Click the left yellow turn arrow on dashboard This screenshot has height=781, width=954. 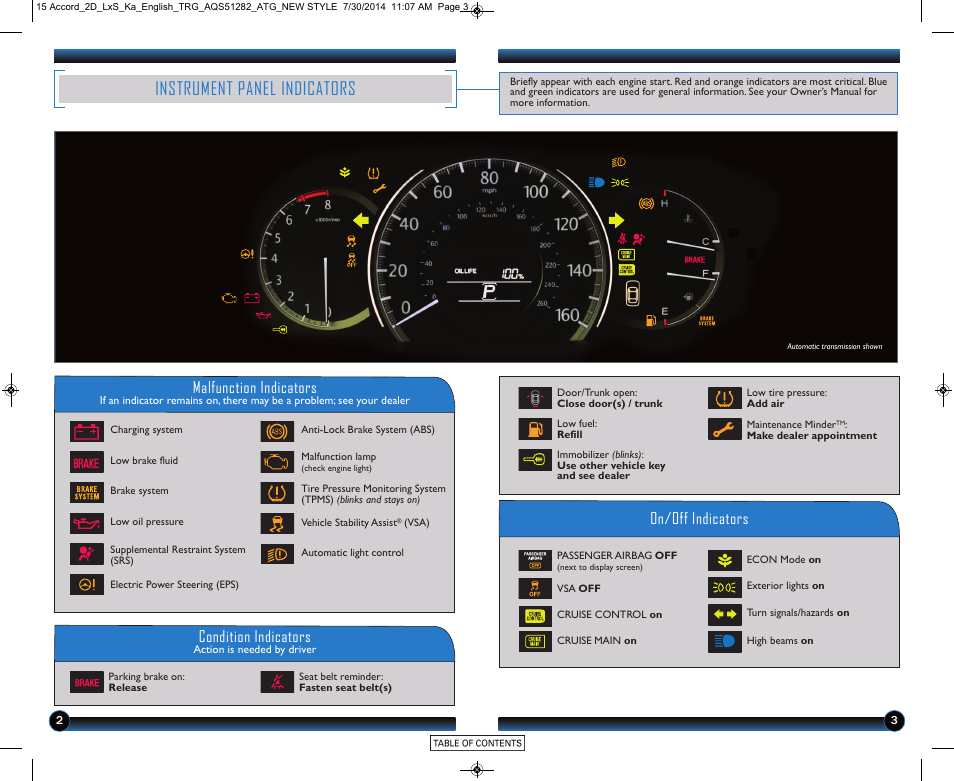pos(361,220)
